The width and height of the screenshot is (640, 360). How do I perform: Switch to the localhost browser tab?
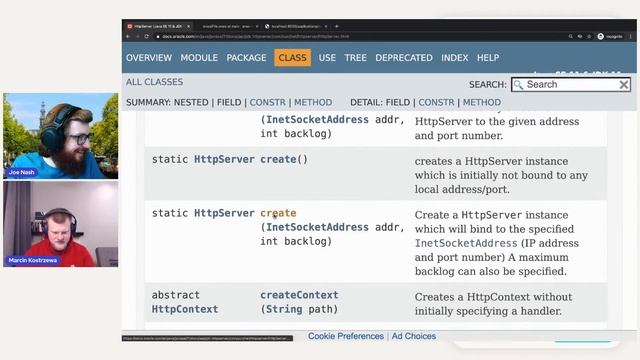297,26
